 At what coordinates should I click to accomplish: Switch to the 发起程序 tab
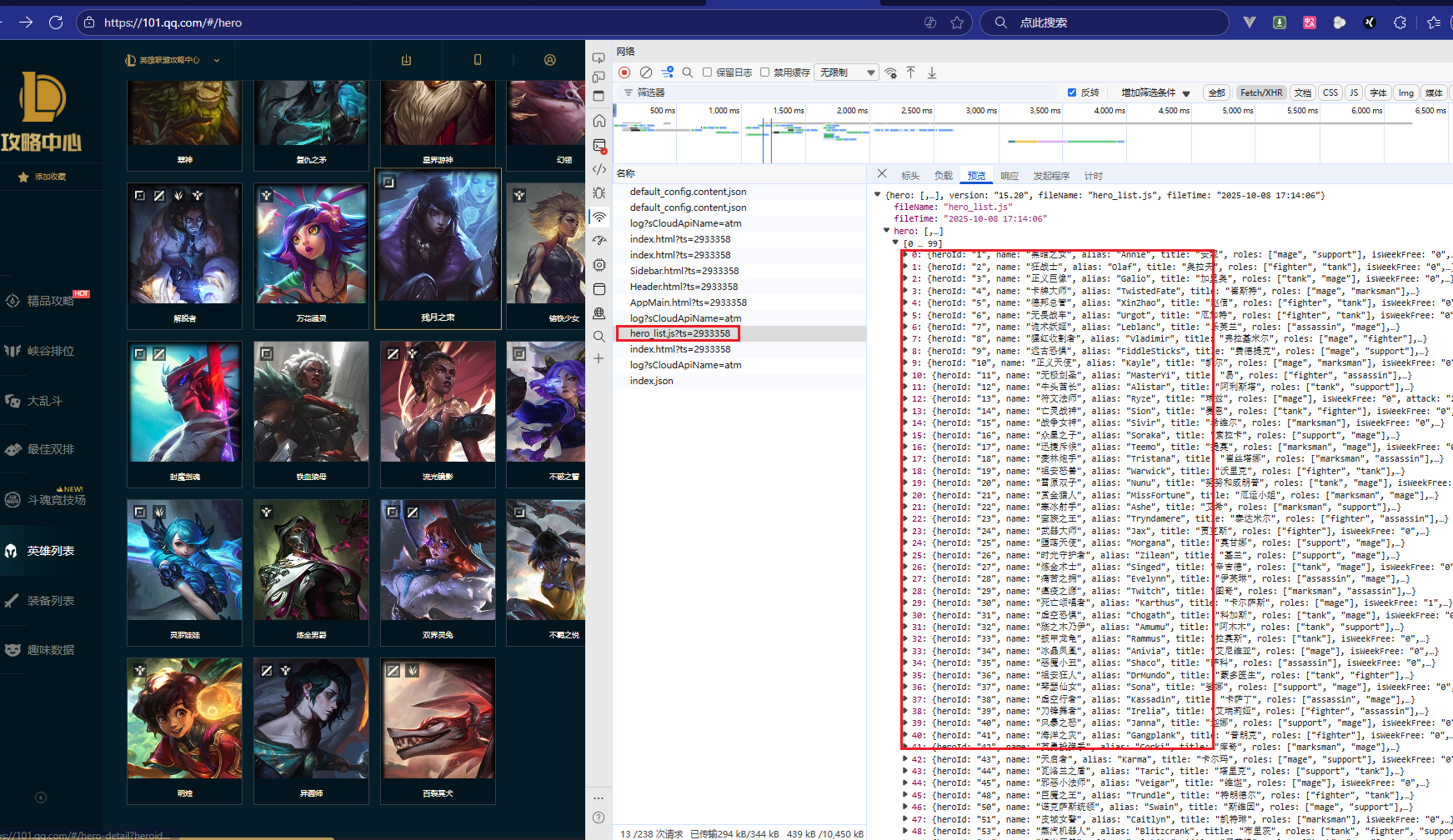coord(1051,176)
